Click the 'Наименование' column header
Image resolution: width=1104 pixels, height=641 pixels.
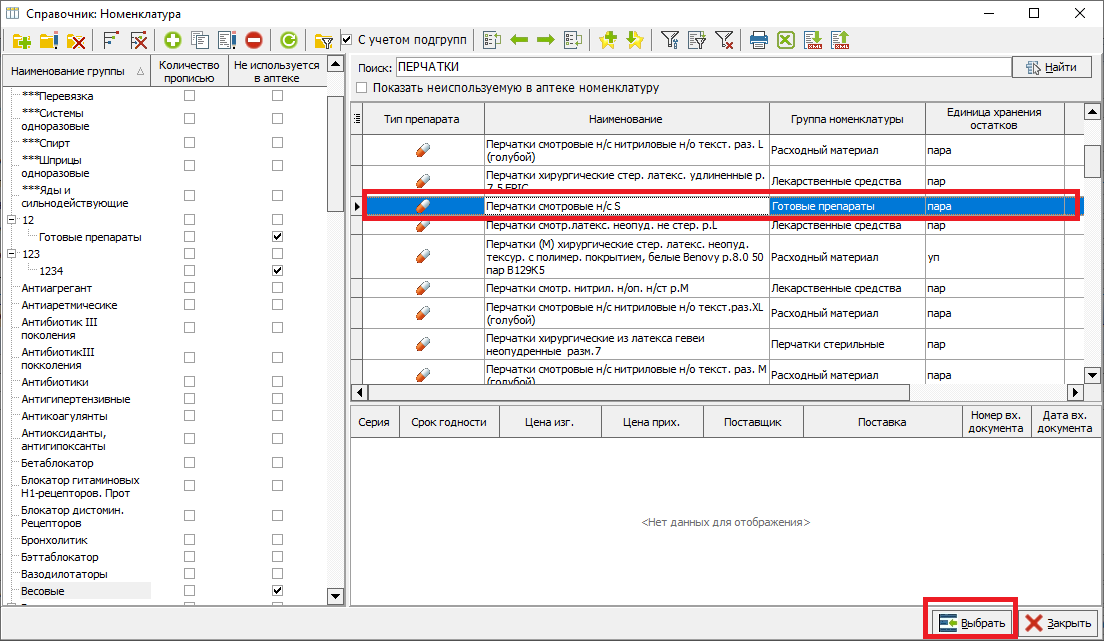point(625,119)
